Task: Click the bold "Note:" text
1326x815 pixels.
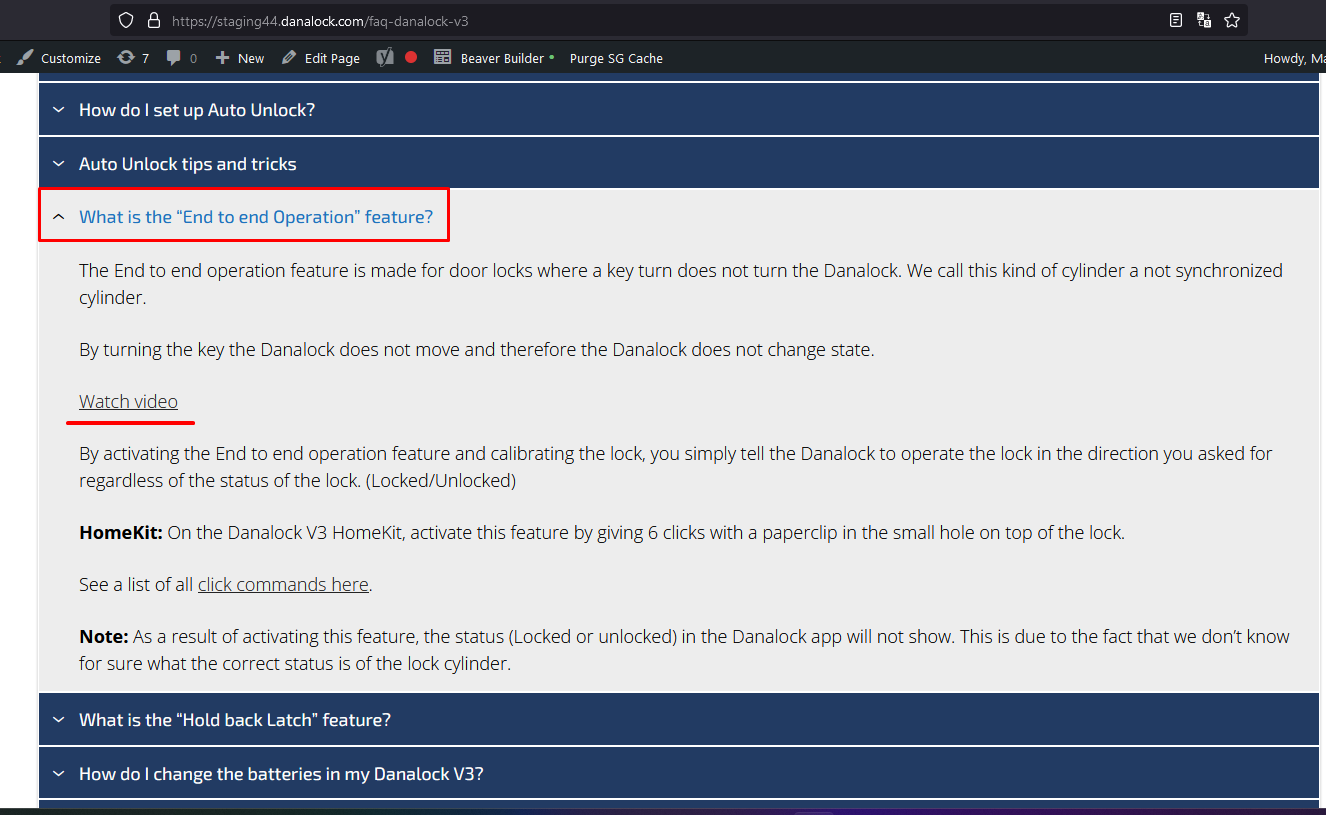Action: coord(104,636)
